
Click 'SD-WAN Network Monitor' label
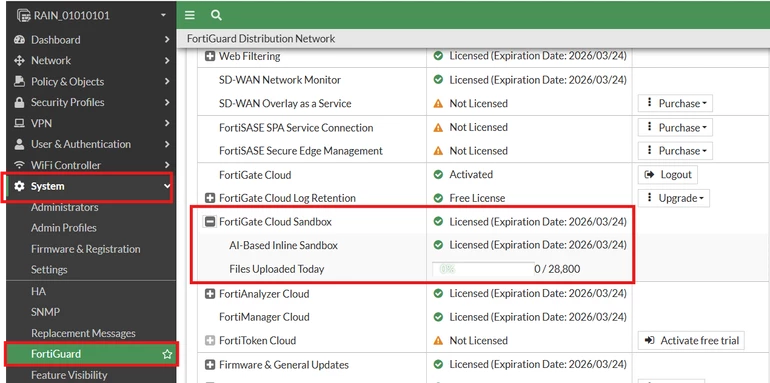(x=280, y=80)
